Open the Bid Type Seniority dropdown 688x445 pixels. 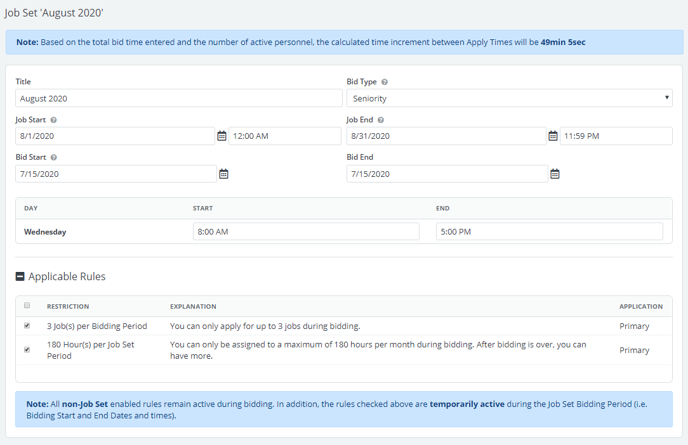point(509,98)
